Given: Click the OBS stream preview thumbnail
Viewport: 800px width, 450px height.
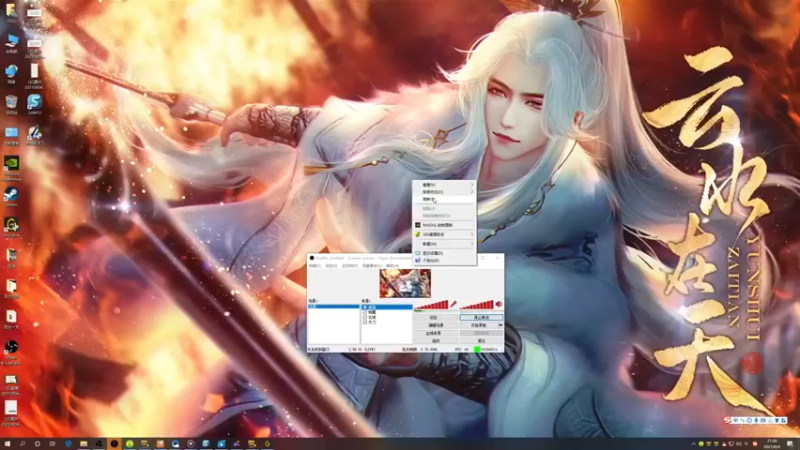Looking at the screenshot, I should (x=406, y=283).
